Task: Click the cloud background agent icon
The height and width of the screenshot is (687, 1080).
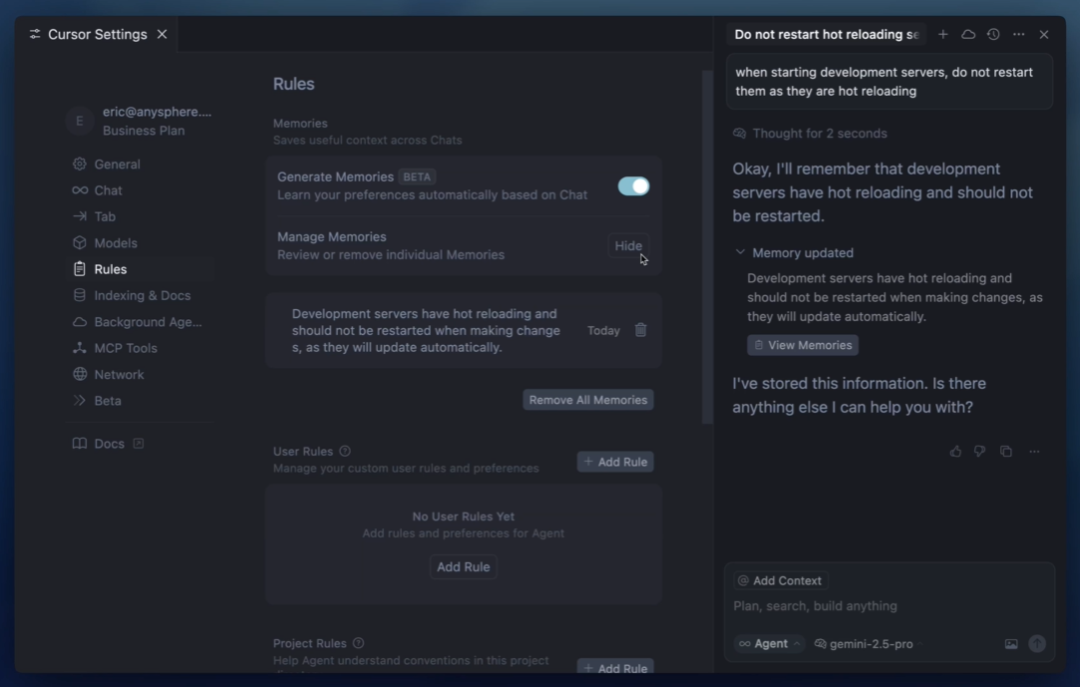Action: tap(968, 34)
